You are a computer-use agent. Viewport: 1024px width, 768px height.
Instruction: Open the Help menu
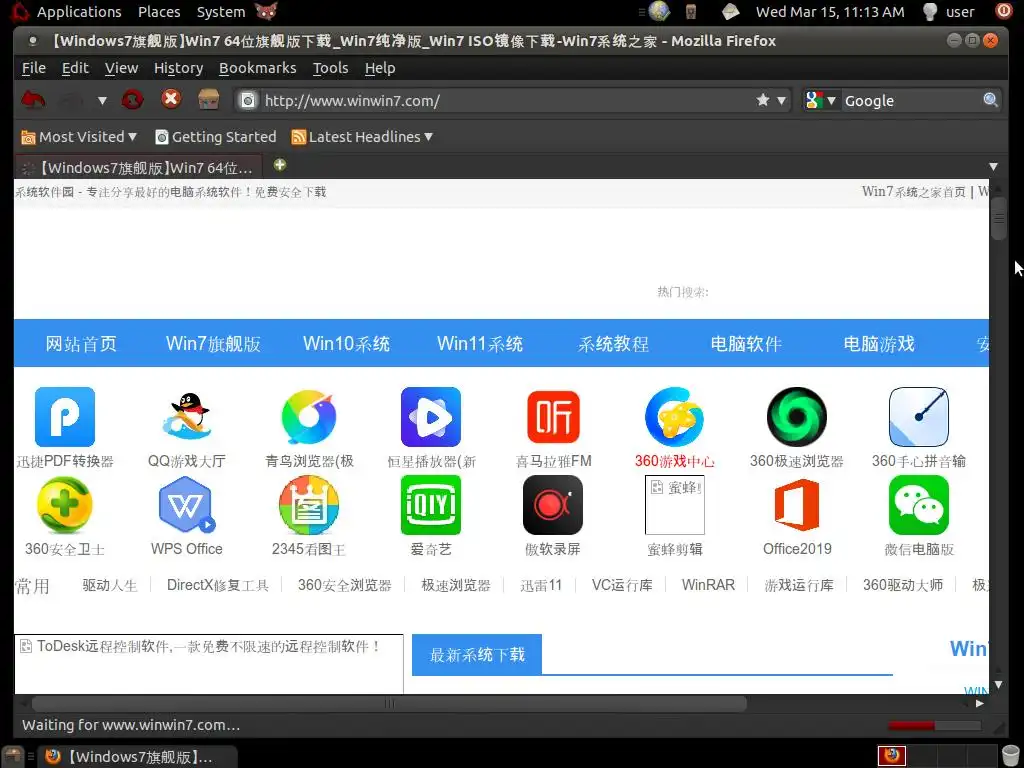(x=380, y=68)
